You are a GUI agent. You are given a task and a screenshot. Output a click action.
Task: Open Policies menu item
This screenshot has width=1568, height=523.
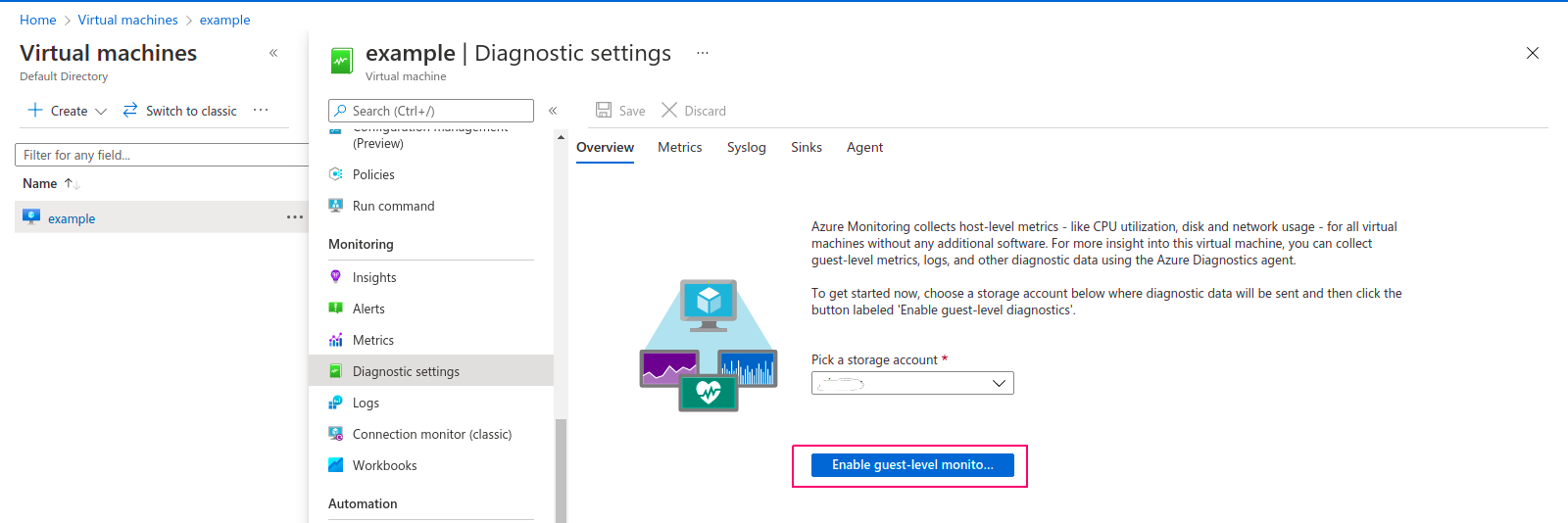tap(373, 174)
